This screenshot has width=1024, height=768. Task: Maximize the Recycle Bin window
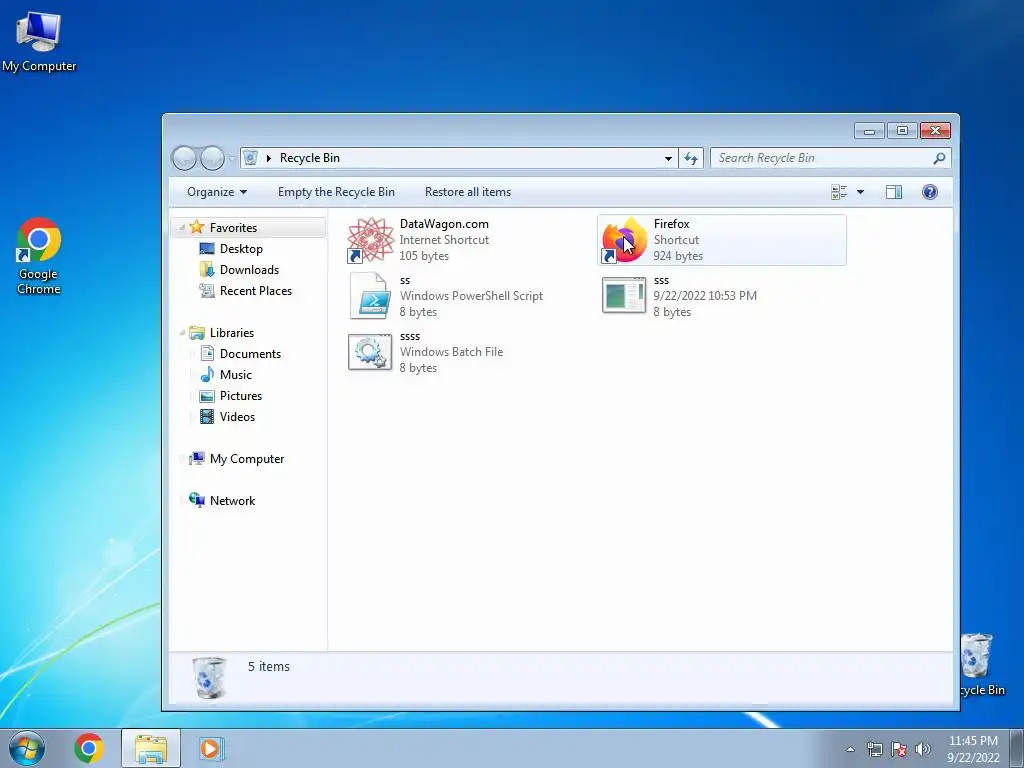(x=902, y=131)
